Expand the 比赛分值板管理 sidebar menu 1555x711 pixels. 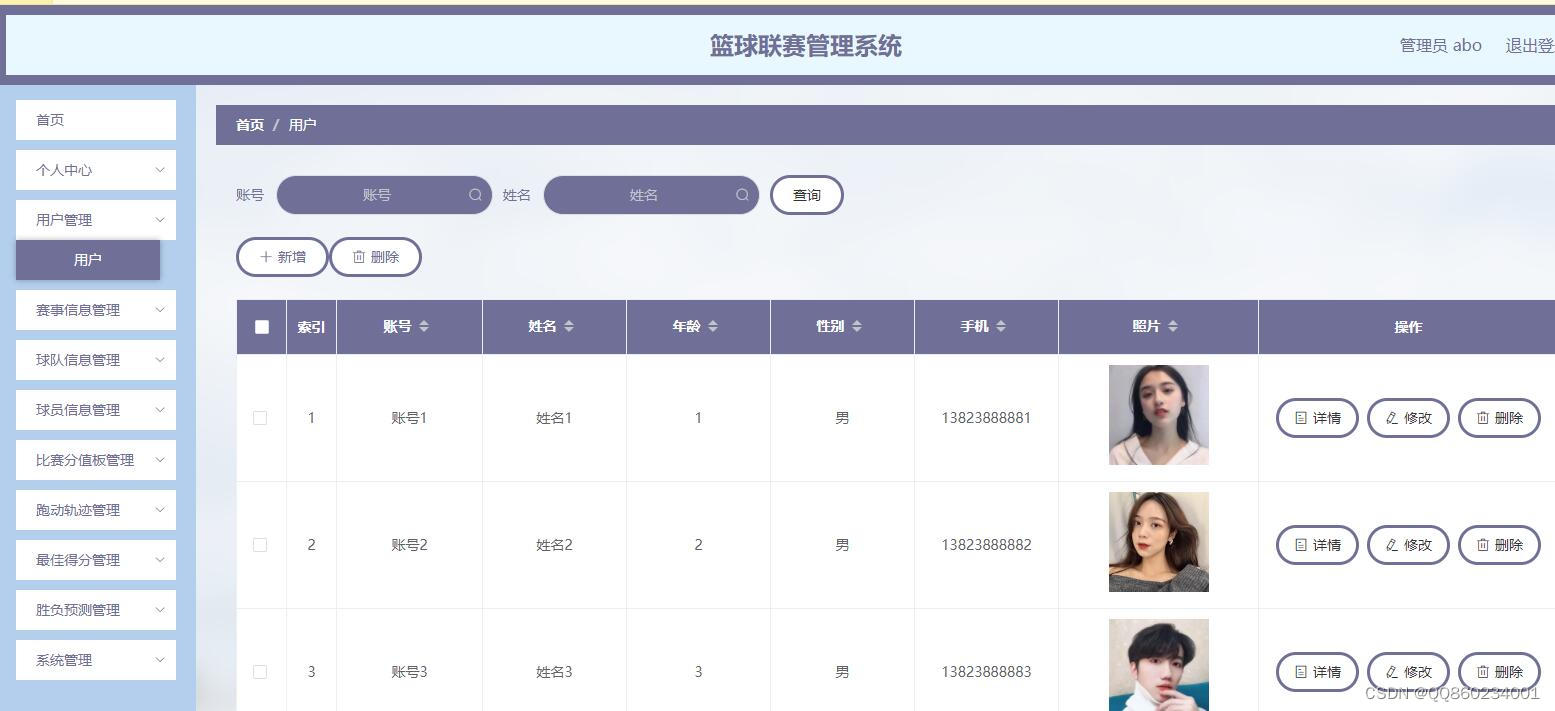tap(96, 460)
